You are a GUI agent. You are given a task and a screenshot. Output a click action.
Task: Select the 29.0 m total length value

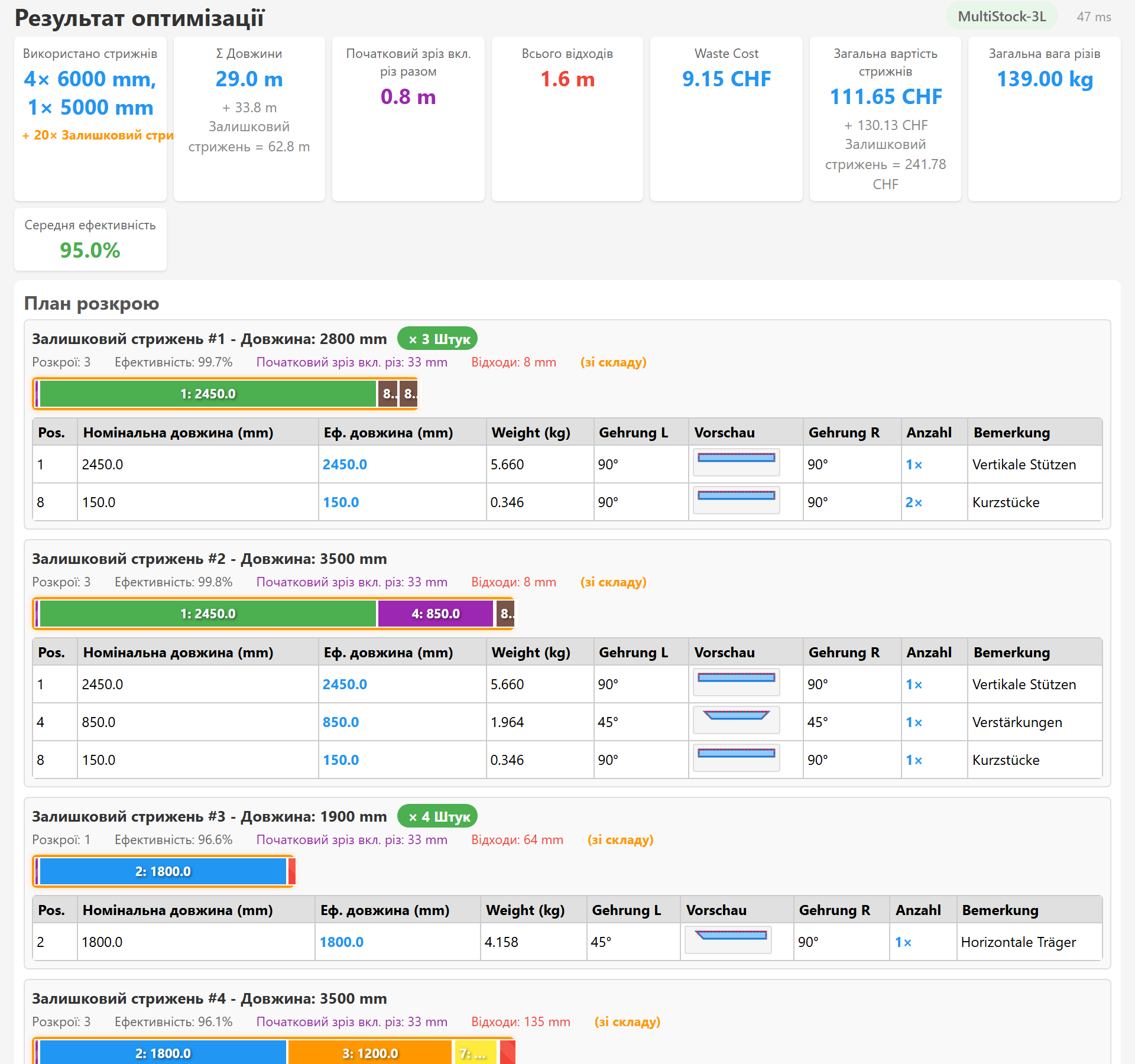(249, 79)
